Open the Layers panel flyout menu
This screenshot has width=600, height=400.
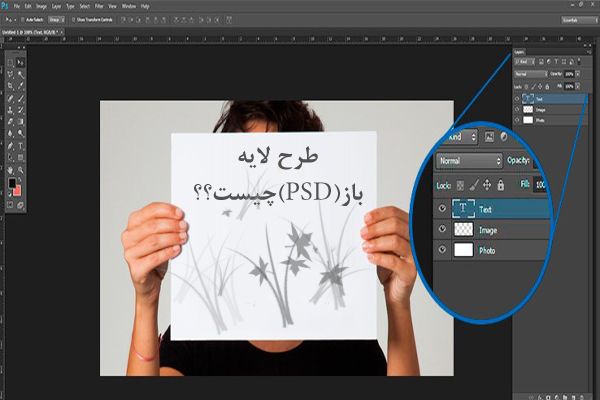589,52
